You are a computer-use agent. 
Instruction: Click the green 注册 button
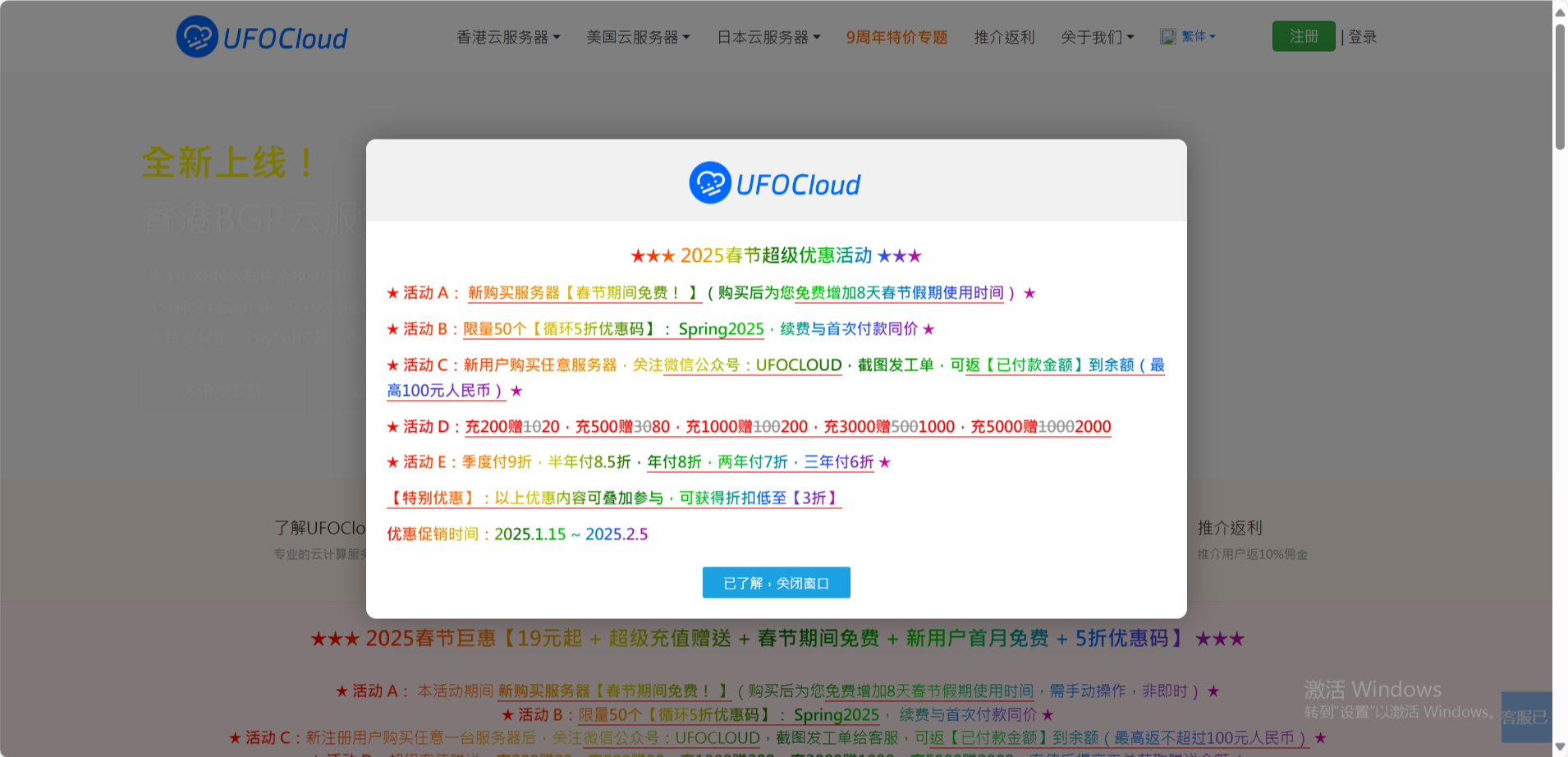[1304, 35]
